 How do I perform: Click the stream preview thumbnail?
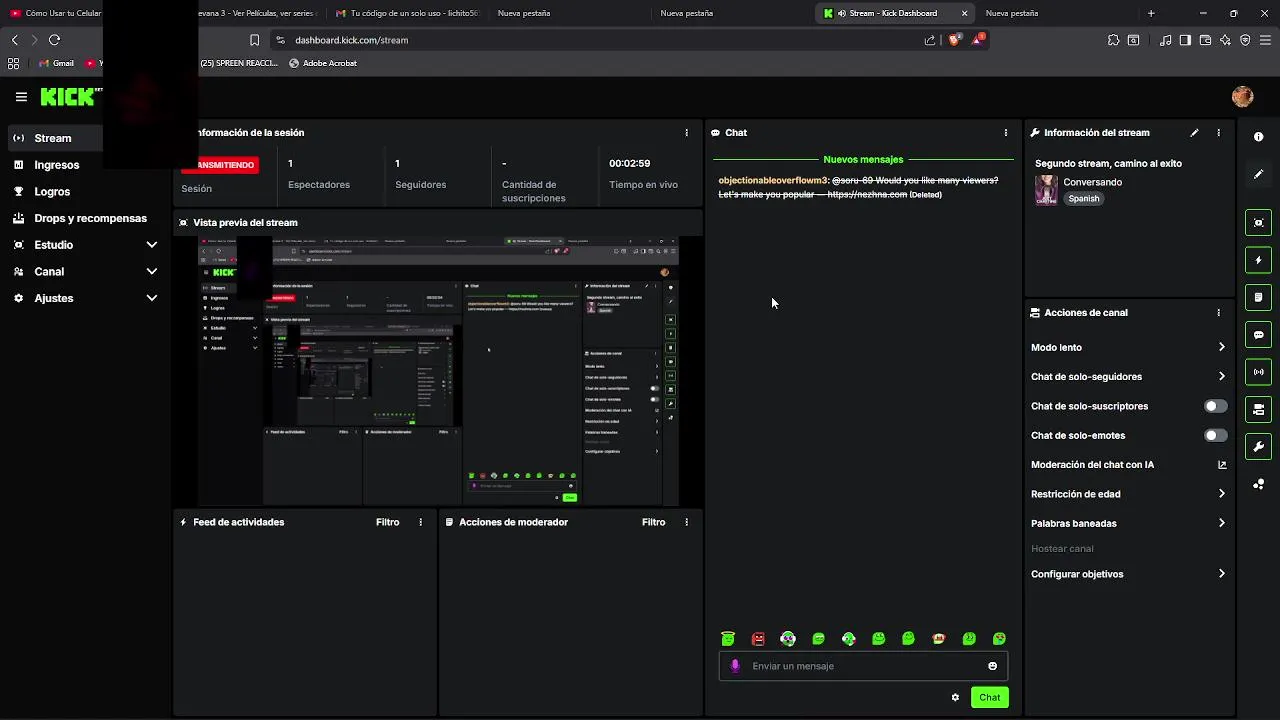point(438,371)
